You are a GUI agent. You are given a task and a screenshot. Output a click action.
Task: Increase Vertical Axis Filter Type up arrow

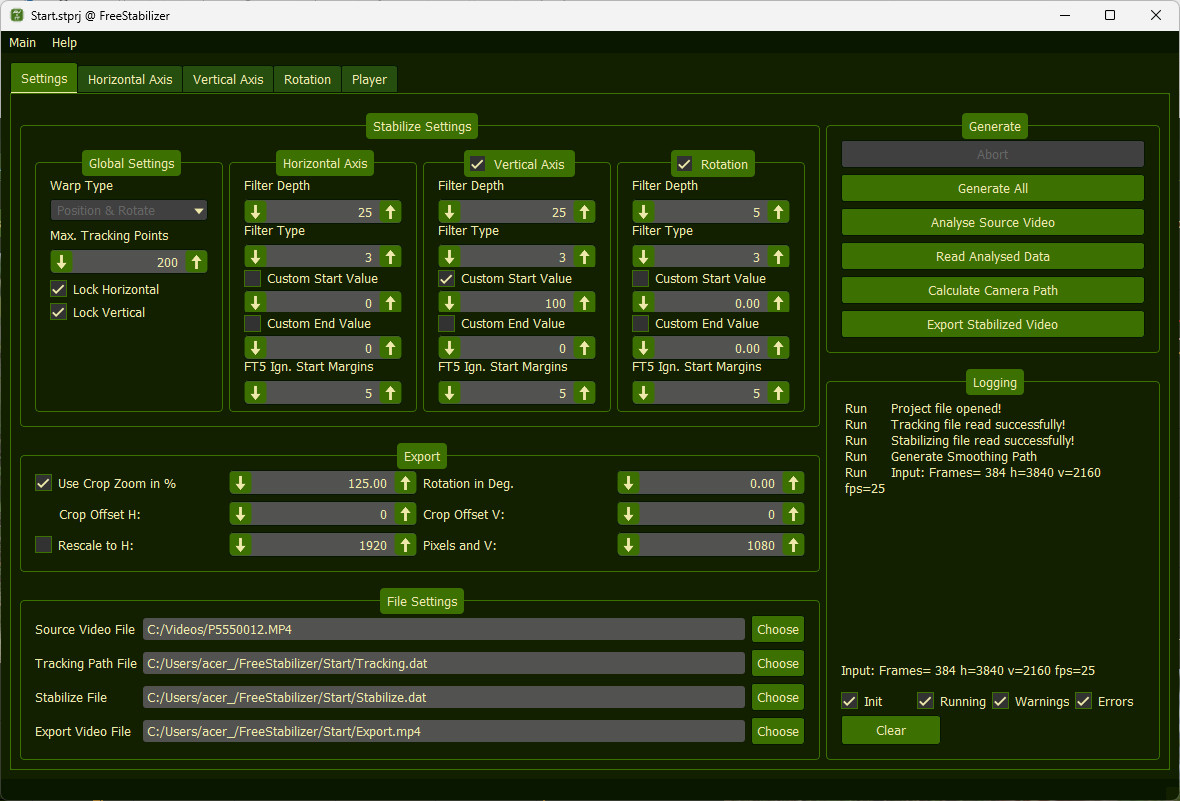585,257
